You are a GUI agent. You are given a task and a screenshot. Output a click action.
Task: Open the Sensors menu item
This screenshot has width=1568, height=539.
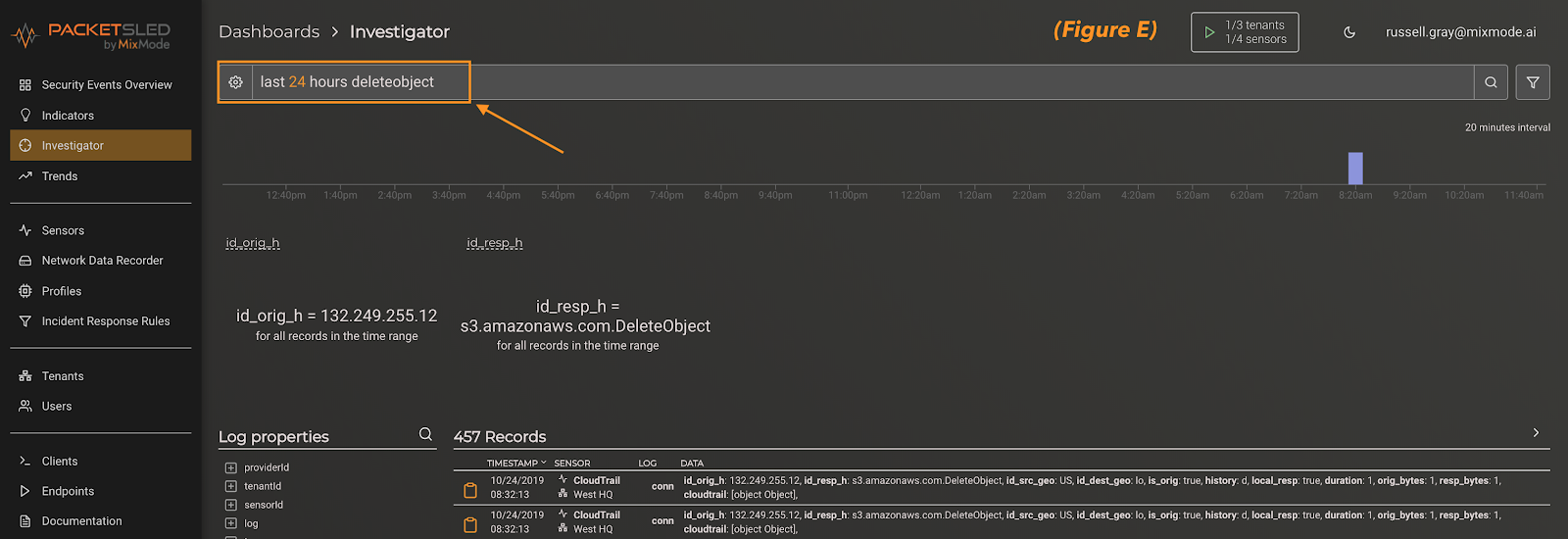click(101, 230)
